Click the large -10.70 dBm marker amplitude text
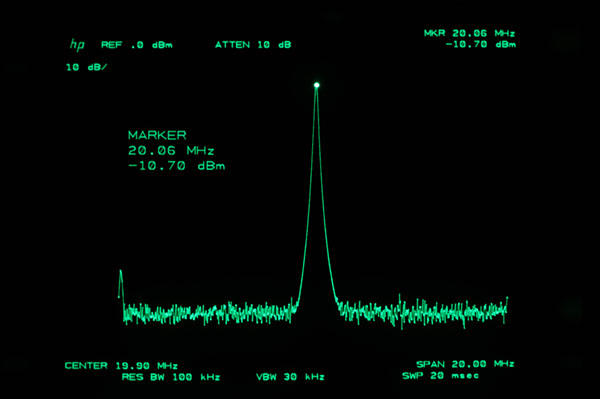This screenshot has height=399, width=600. 176,166
